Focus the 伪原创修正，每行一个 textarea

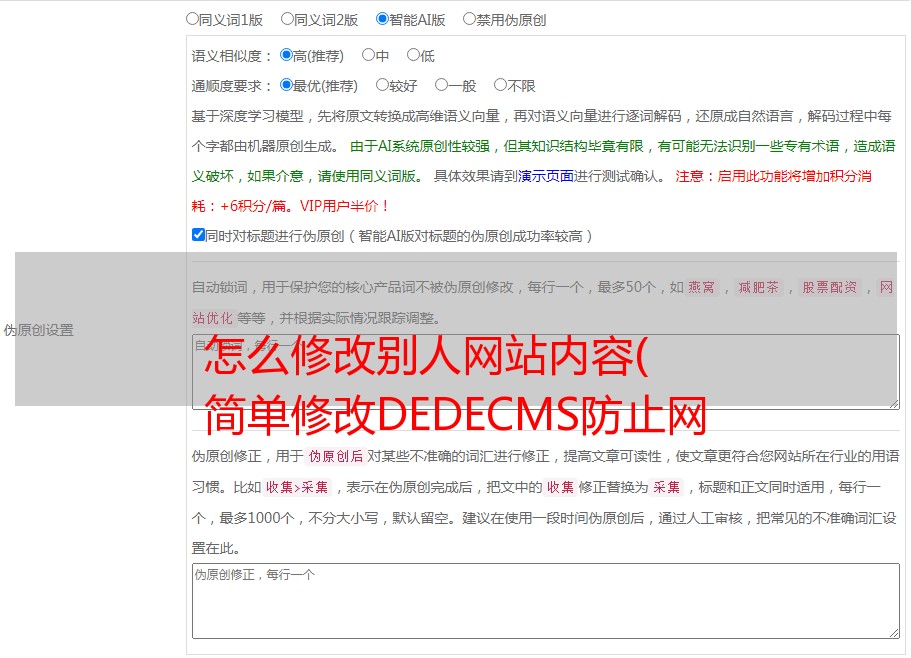[546, 601]
